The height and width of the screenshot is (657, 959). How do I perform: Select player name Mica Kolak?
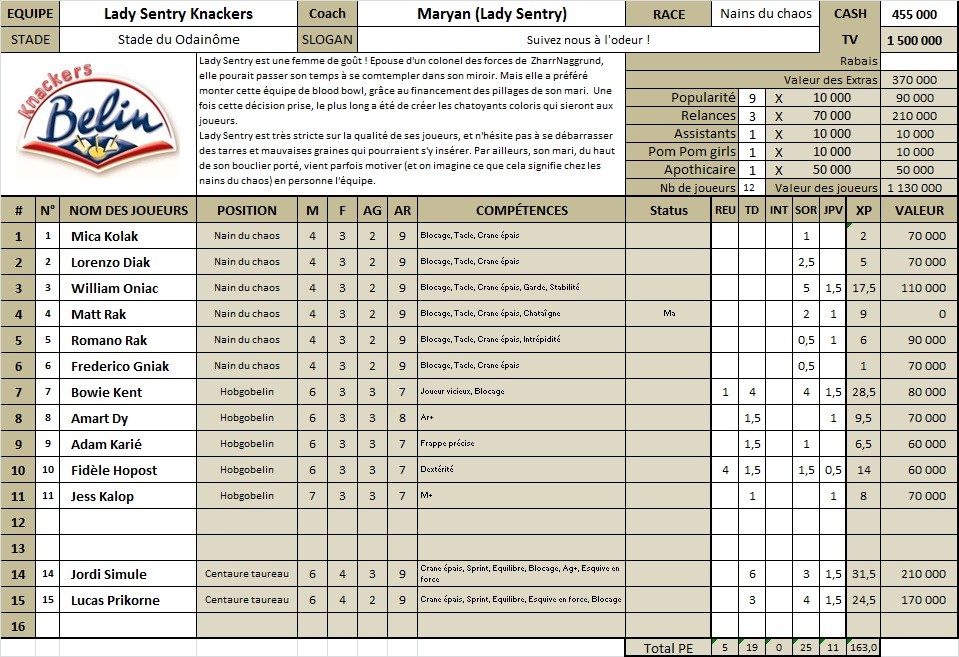pyautogui.click(x=105, y=236)
